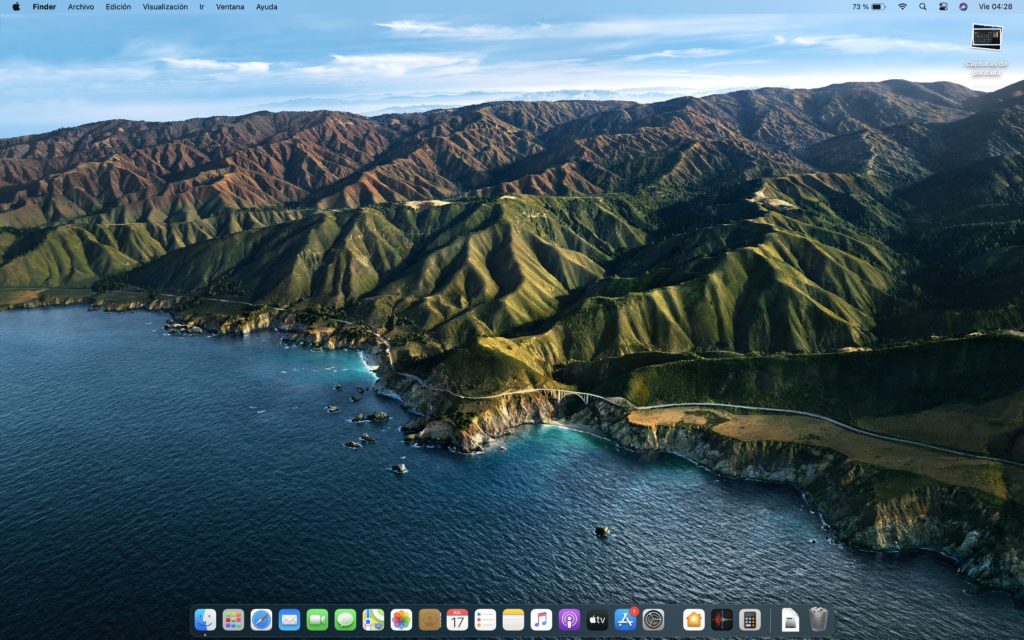This screenshot has height=640, width=1024.
Task: Open the Mail app
Action: point(289,620)
